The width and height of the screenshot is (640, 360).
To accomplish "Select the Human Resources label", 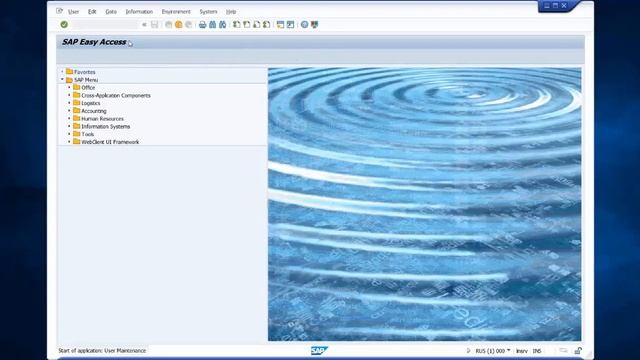I will point(102,118).
